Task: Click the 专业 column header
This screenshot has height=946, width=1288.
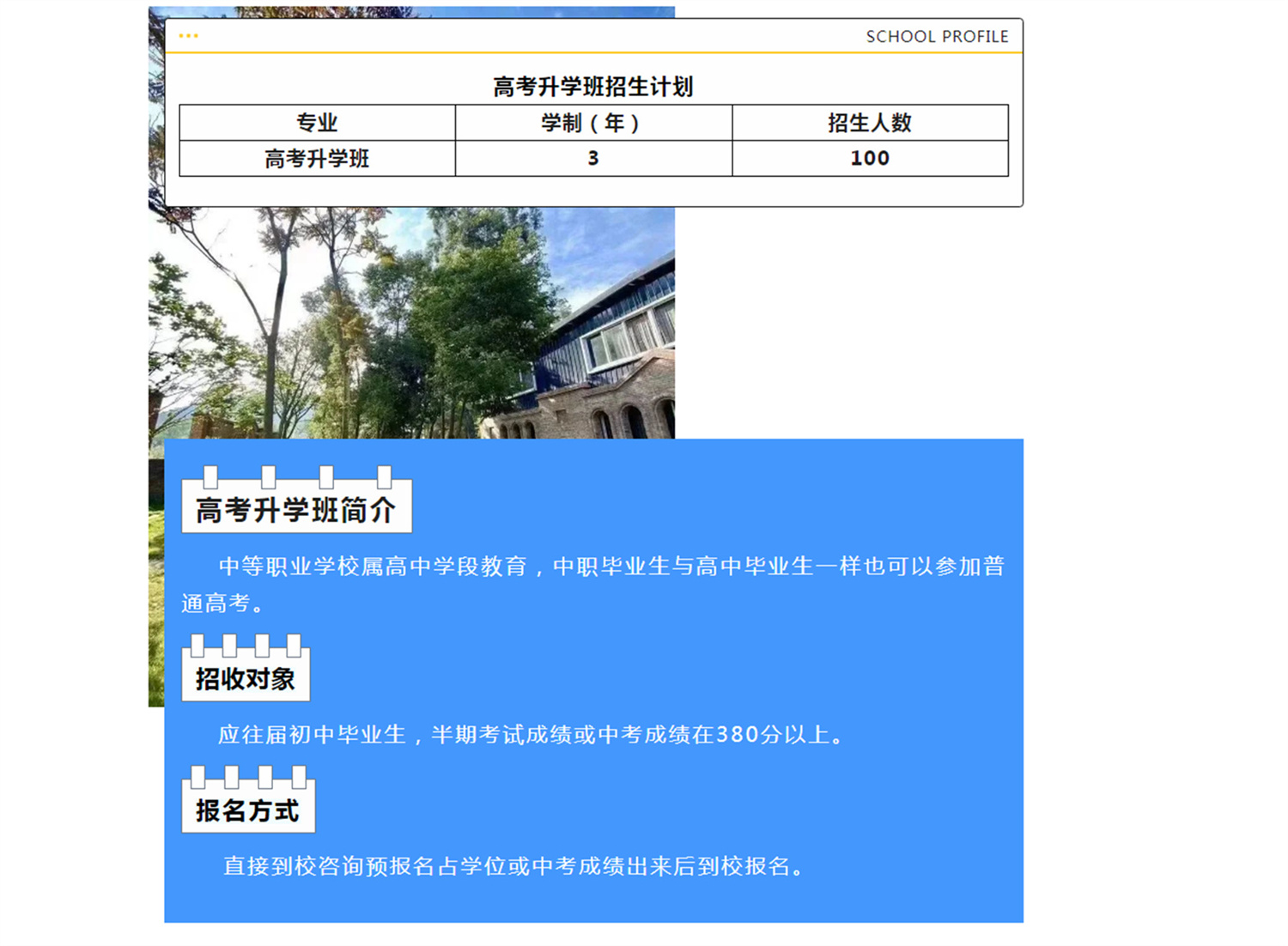Action: click(x=317, y=123)
